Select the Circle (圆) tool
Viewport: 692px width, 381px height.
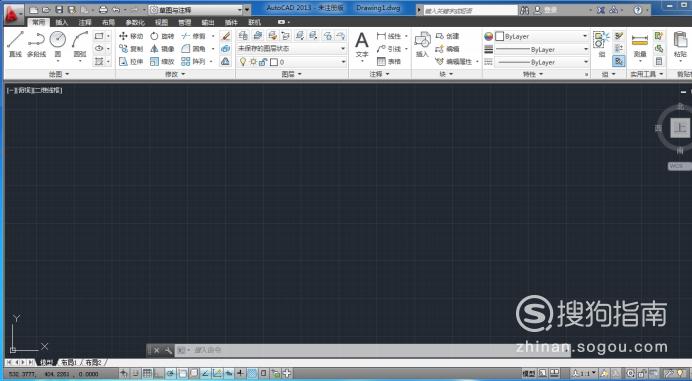pos(58,43)
